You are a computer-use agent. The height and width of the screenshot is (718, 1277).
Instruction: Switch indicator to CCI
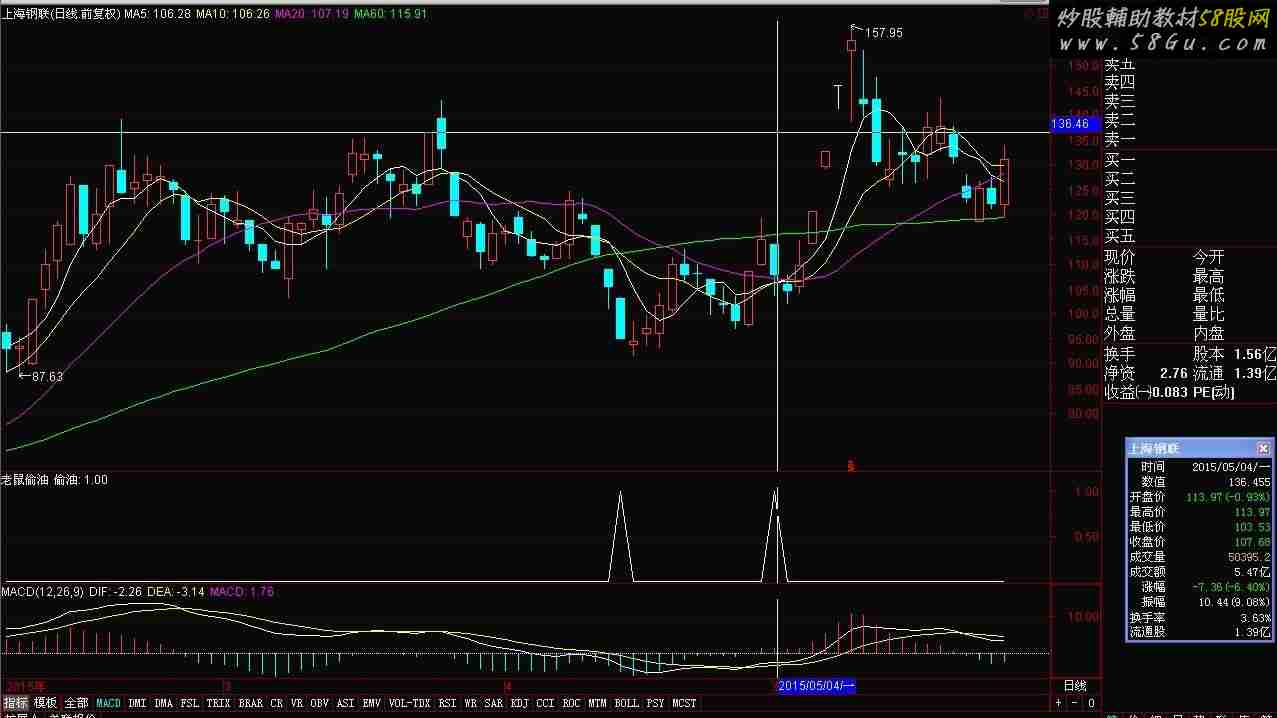coord(545,703)
